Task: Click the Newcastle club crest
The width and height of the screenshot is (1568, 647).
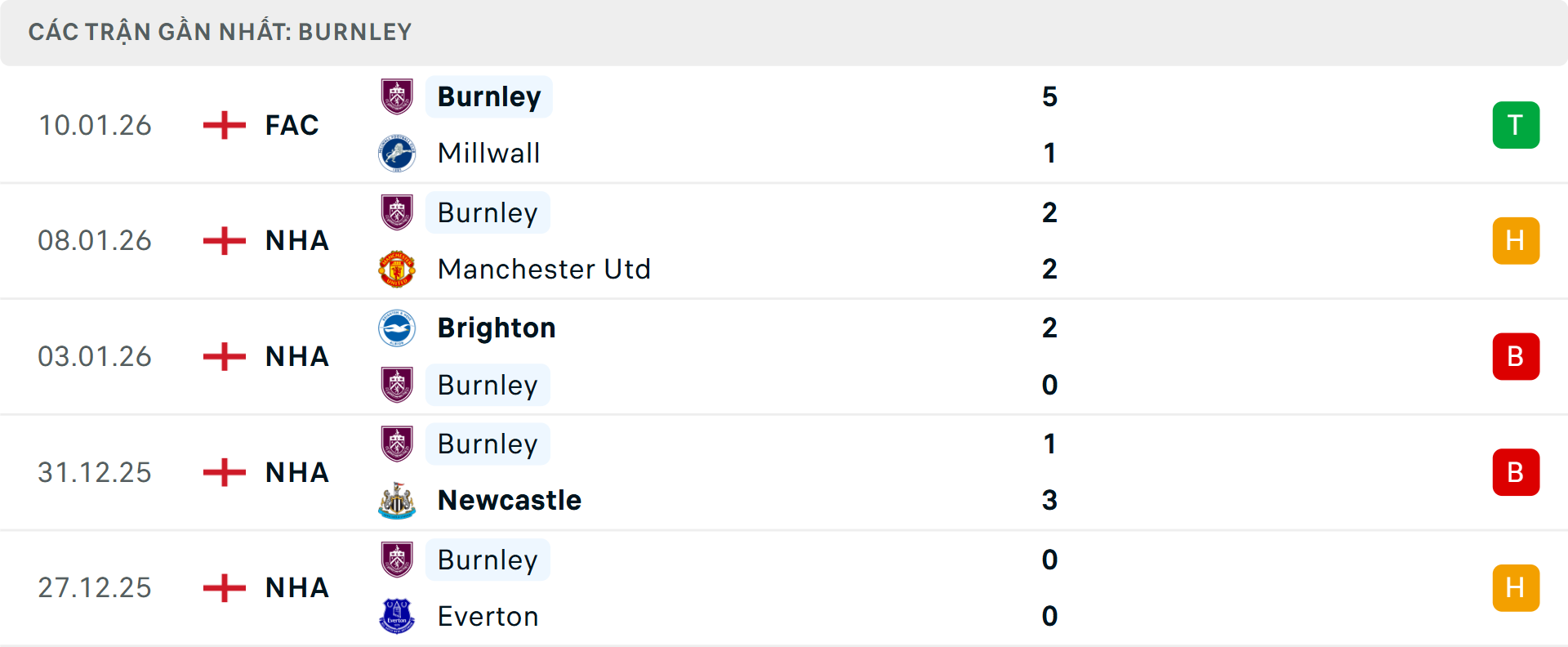Action: click(x=398, y=501)
